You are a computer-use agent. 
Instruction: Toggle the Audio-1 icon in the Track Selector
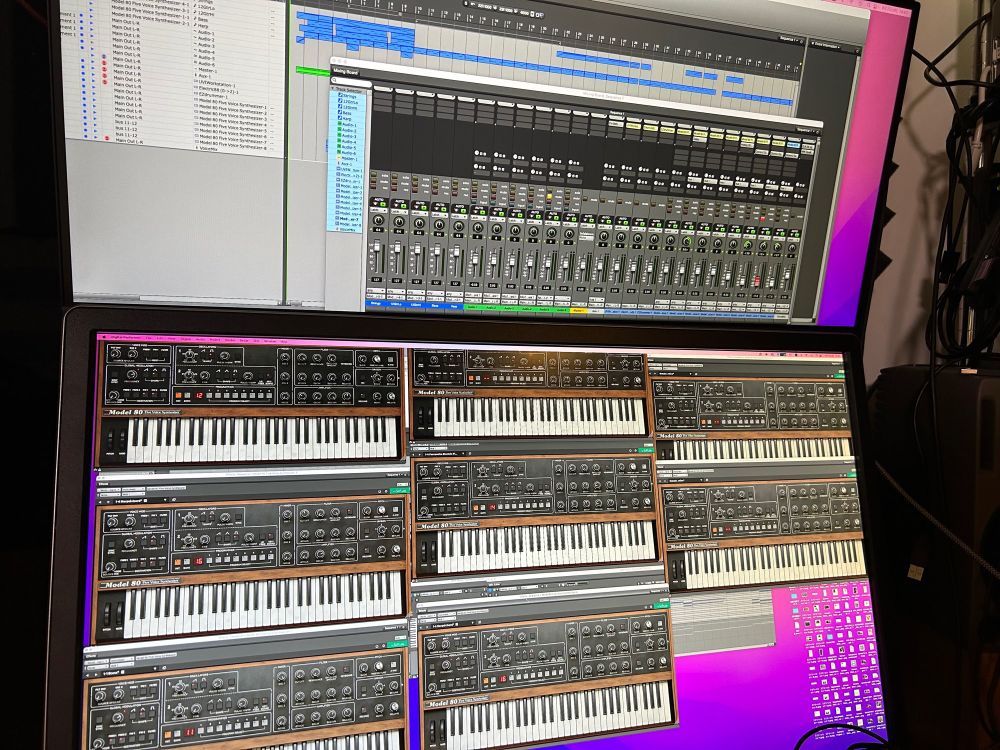pos(339,124)
